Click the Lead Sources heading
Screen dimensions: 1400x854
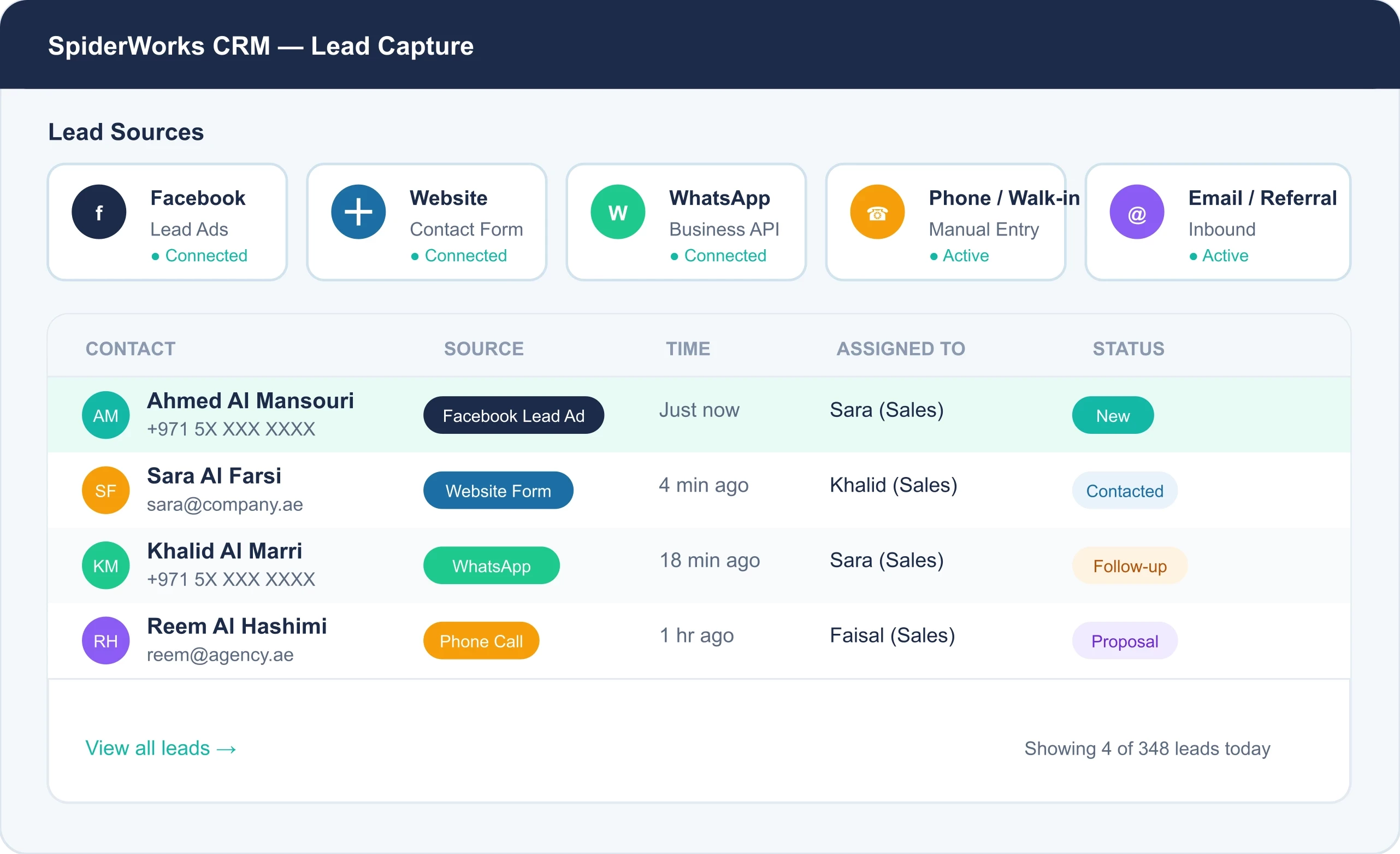point(126,132)
